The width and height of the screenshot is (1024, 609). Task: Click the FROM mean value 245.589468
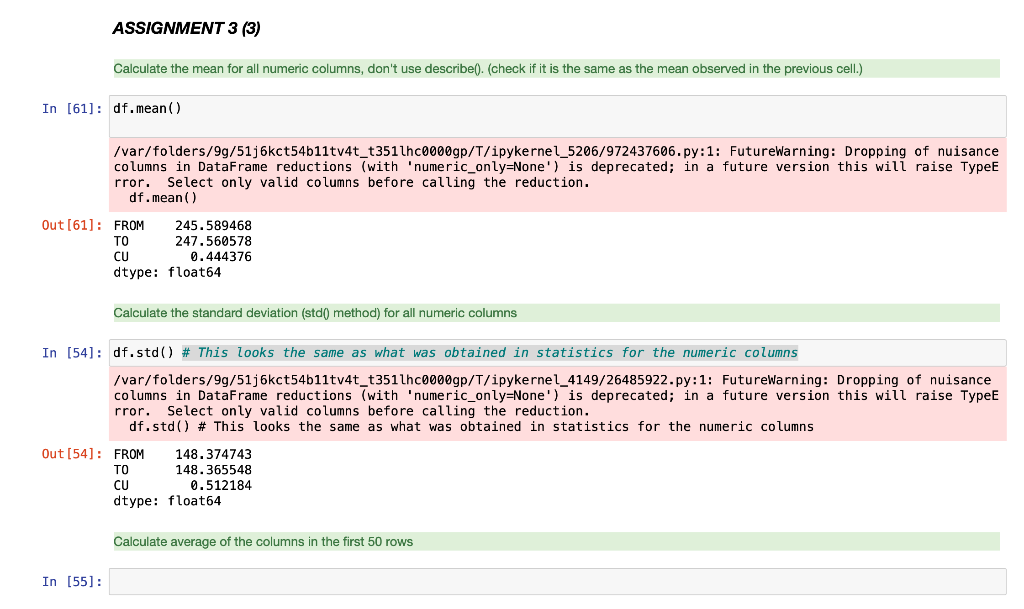[x=214, y=226]
